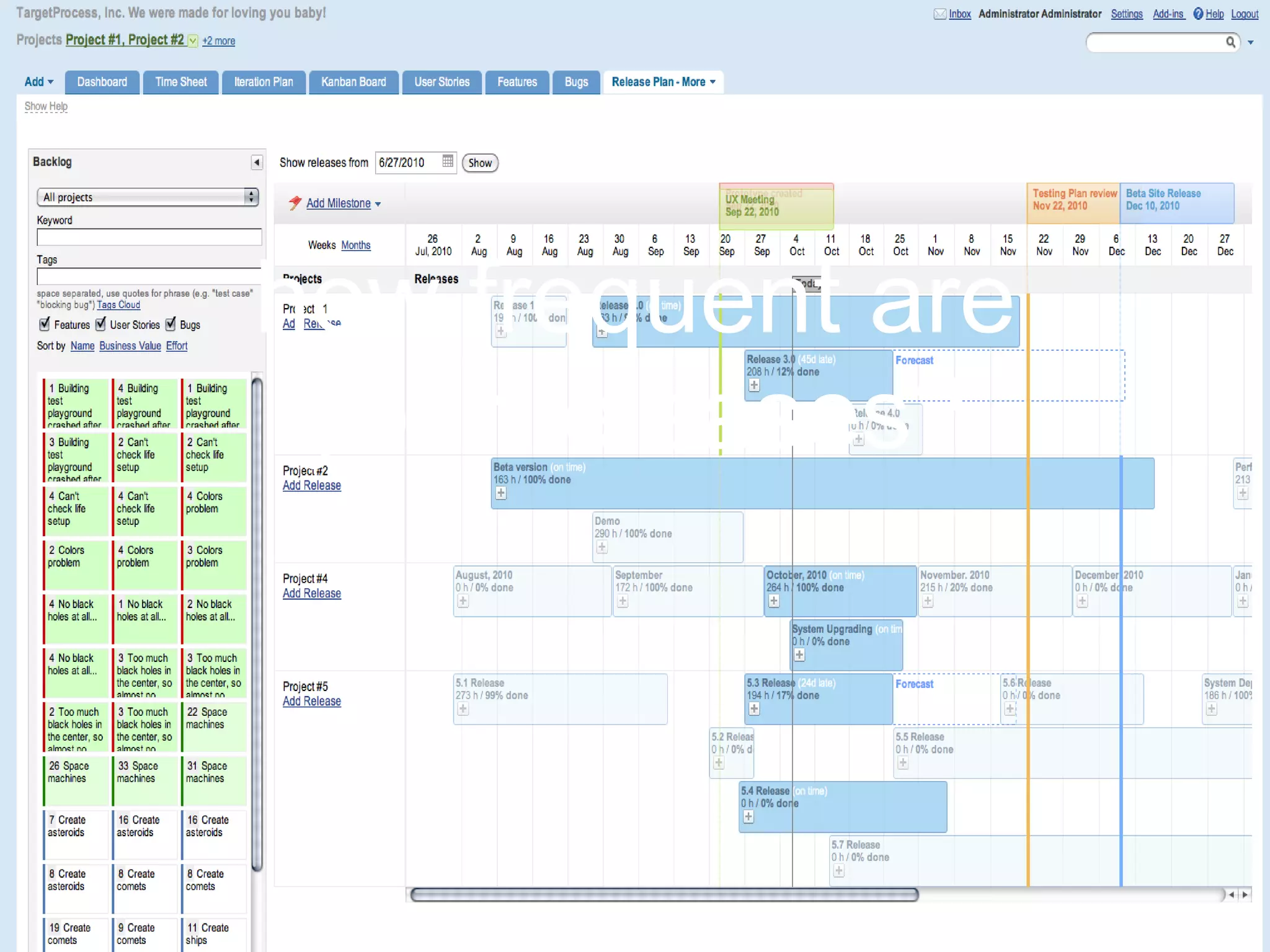Open the calendar date picker icon

448,162
